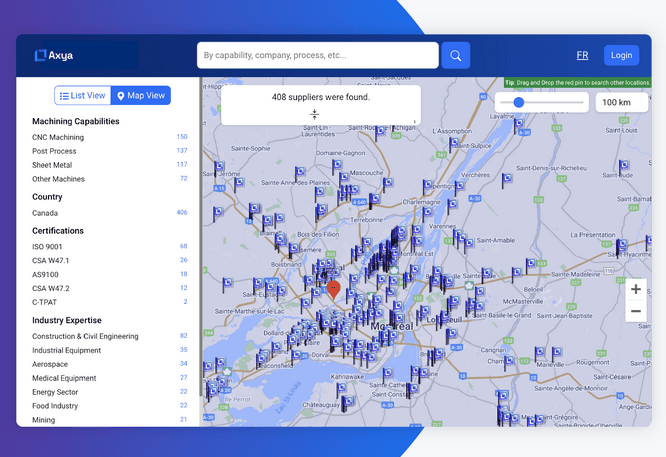Click the Axya logo
The height and width of the screenshot is (457, 666).
[54, 55]
